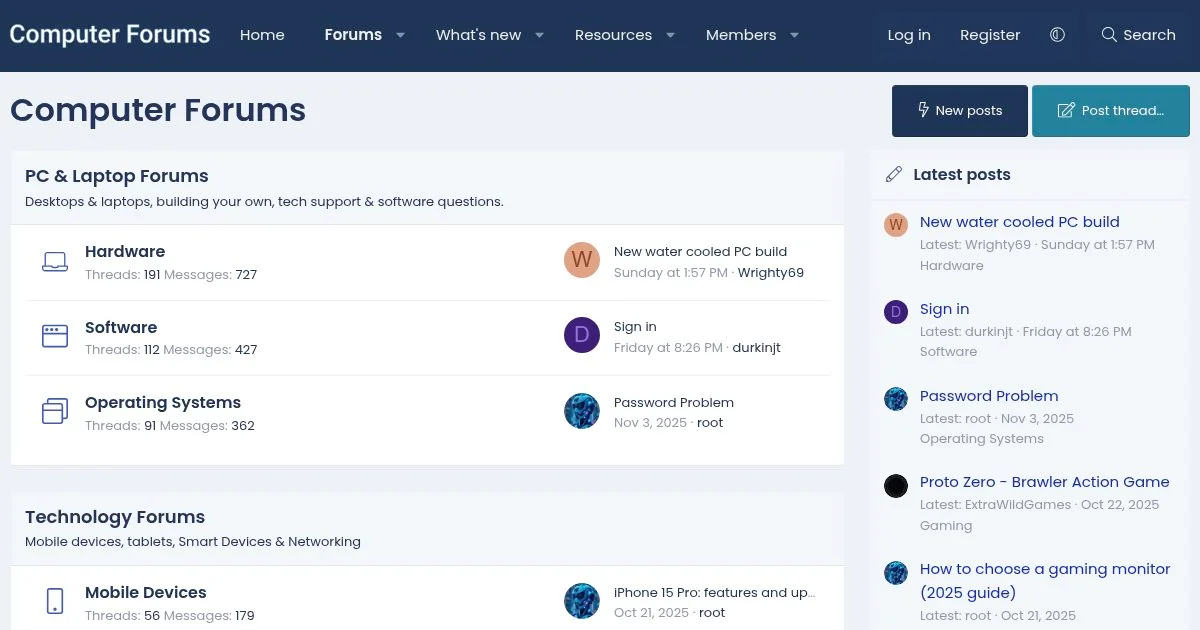Click the black Proto Zero poster avatar
The width and height of the screenshot is (1200, 630).
click(896, 486)
